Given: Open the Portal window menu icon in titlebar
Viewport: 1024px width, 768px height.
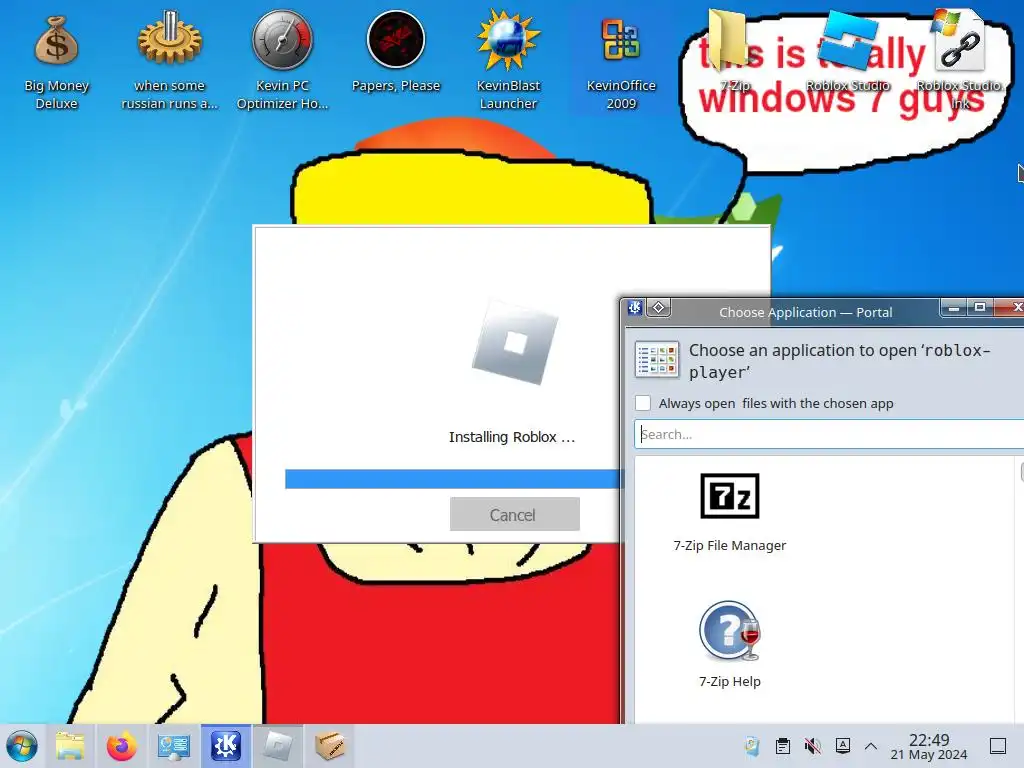Looking at the screenshot, I should pyautogui.click(x=635, y=308).
